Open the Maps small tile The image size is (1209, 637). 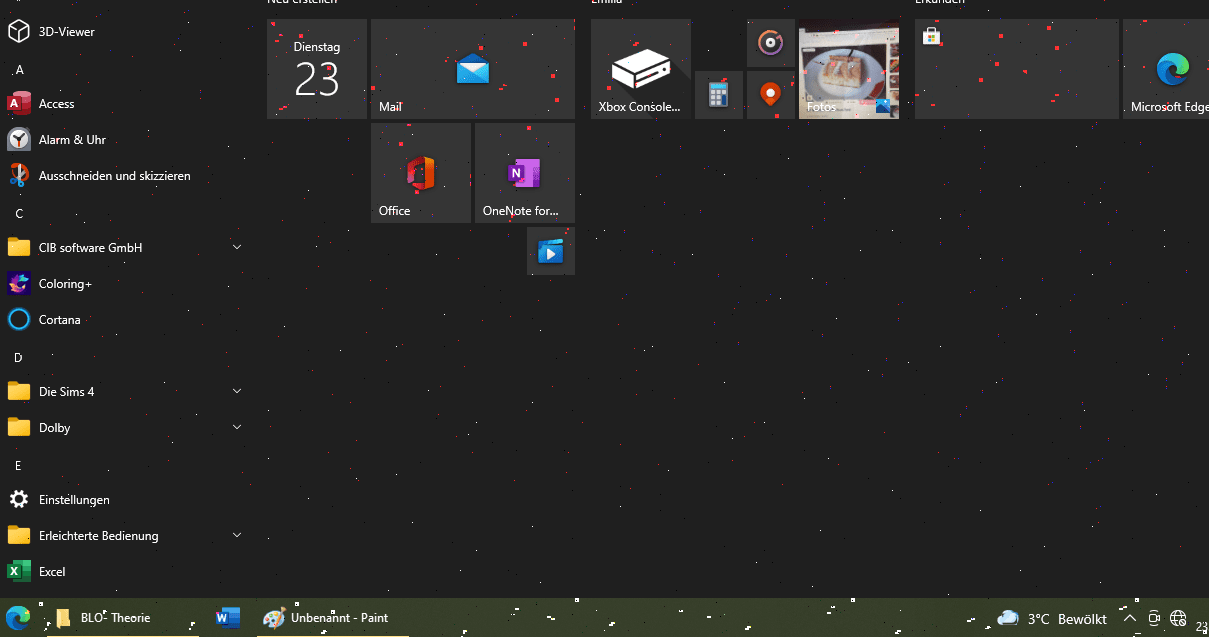pos(771,95)
